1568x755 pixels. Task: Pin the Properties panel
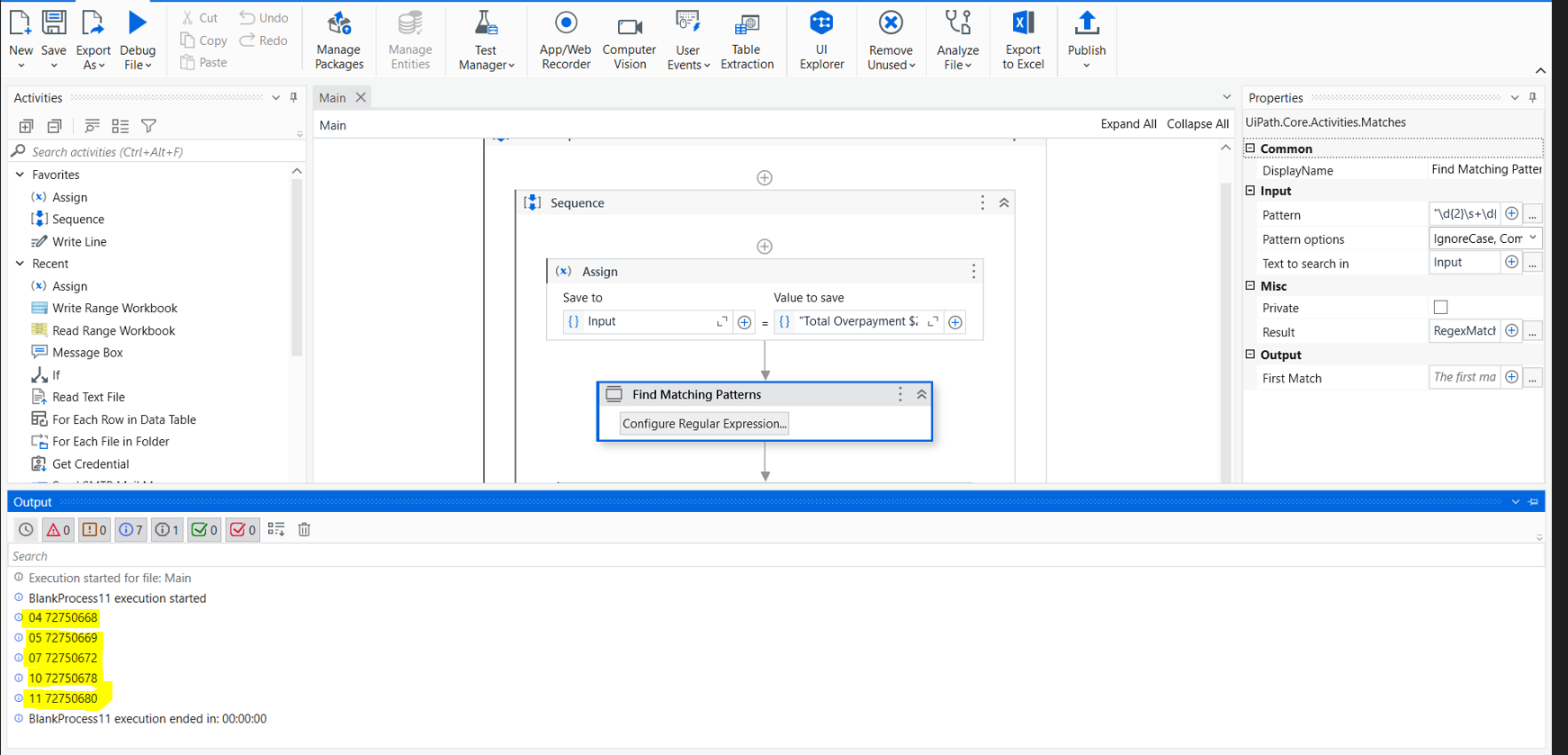point(1533,97)
